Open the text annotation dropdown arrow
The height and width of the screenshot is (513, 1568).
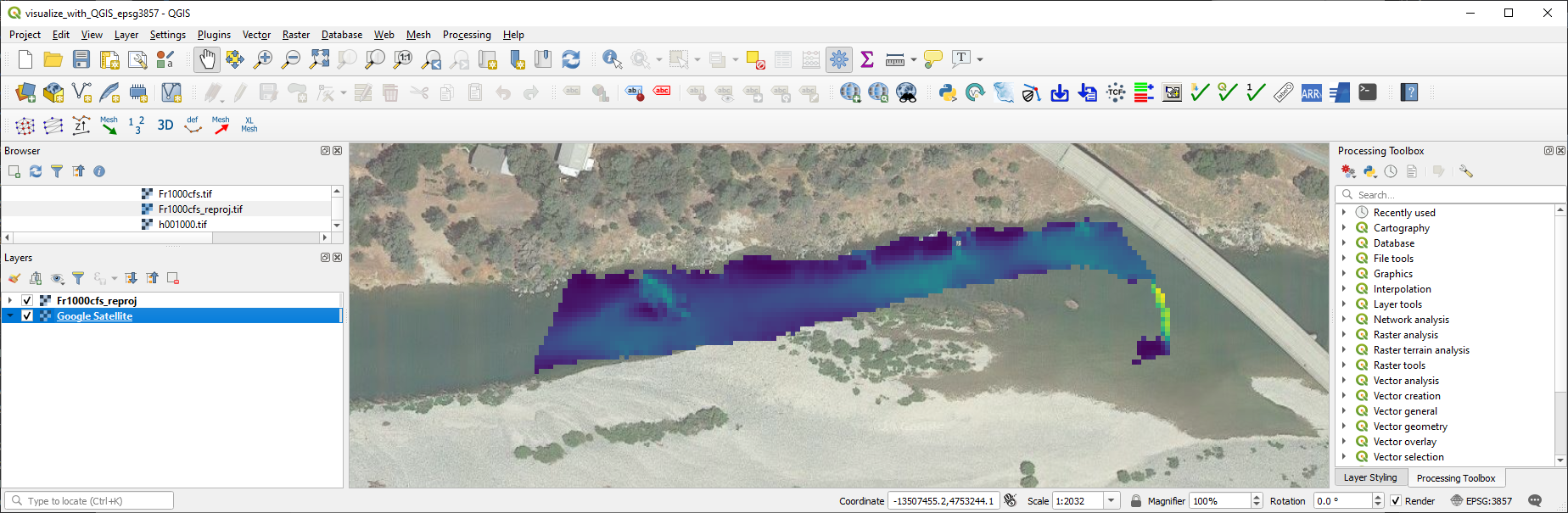(980, 59)
